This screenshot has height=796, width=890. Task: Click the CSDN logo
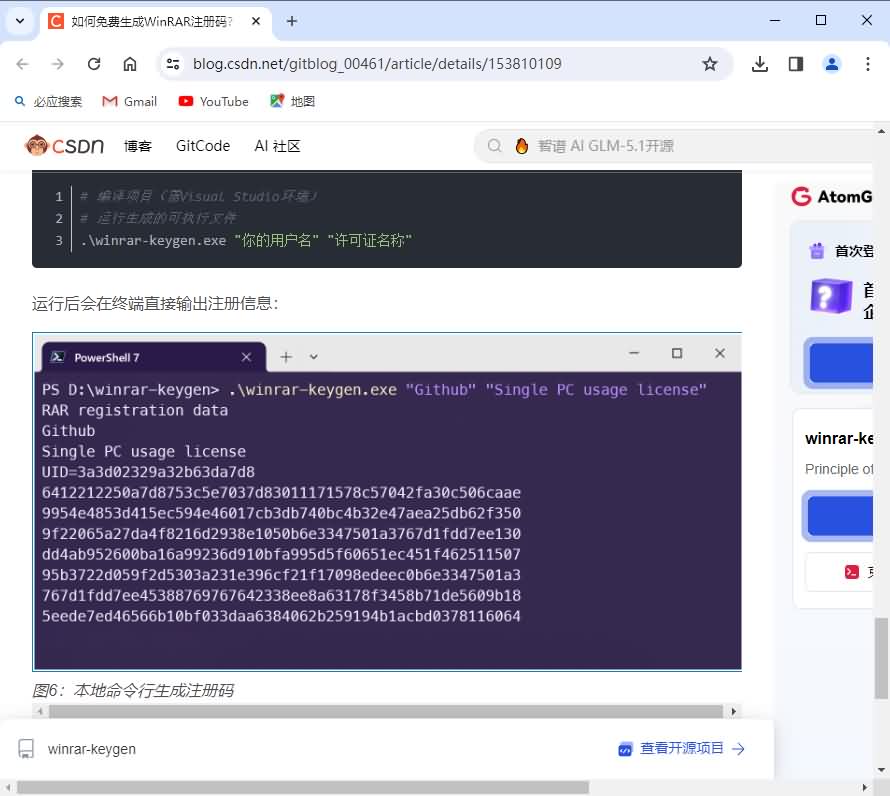point(65,146)
